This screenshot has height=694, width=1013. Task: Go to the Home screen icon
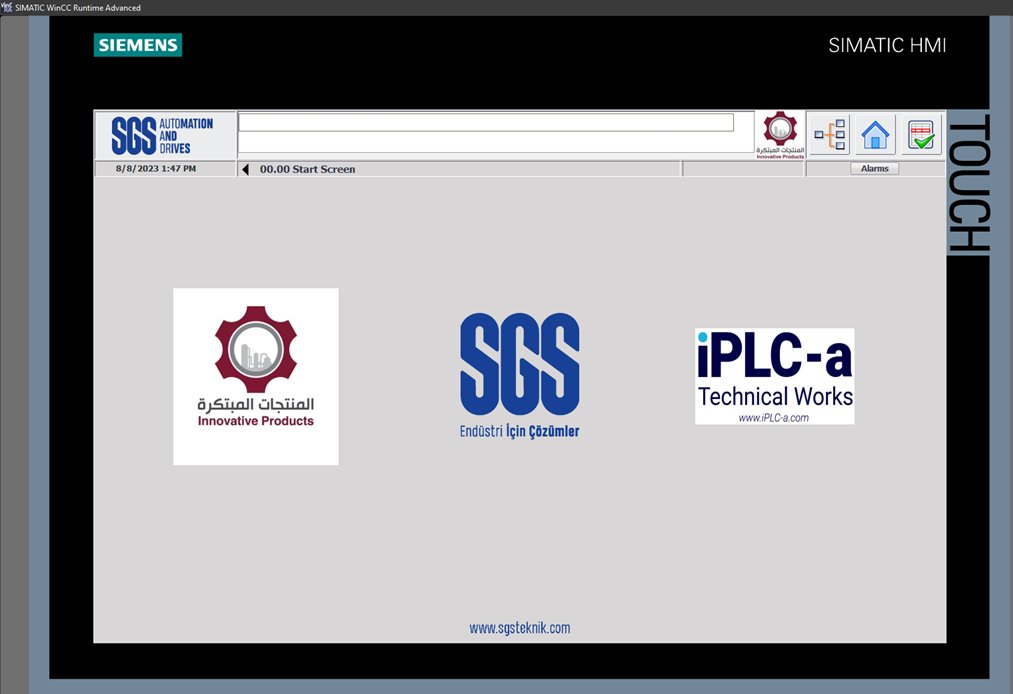pyautogui.click(x=875, y=134)
